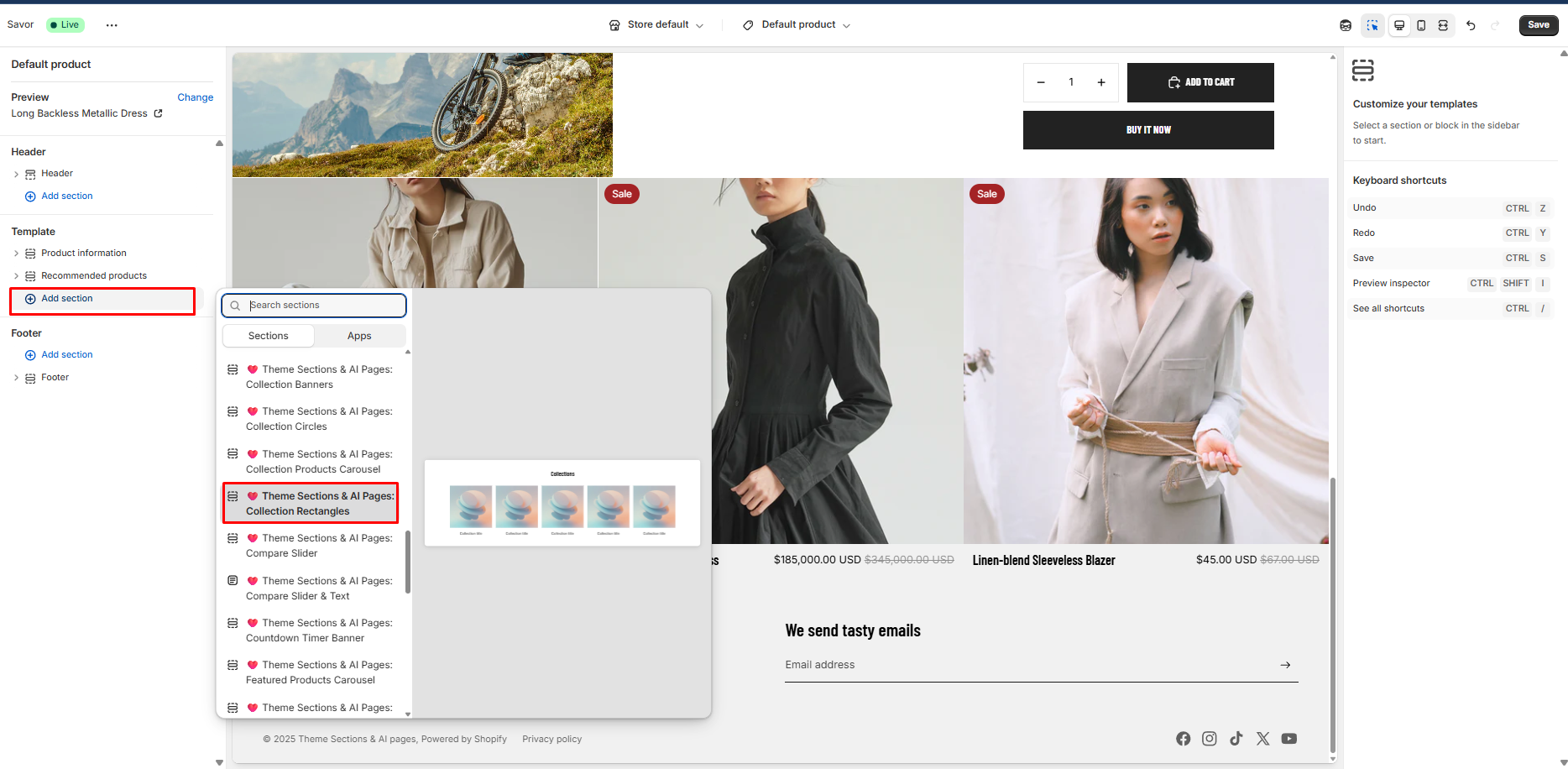The image size is (1568, 769).
Task: Click the section list scrollbar in popup
Action: pos(408,562)
